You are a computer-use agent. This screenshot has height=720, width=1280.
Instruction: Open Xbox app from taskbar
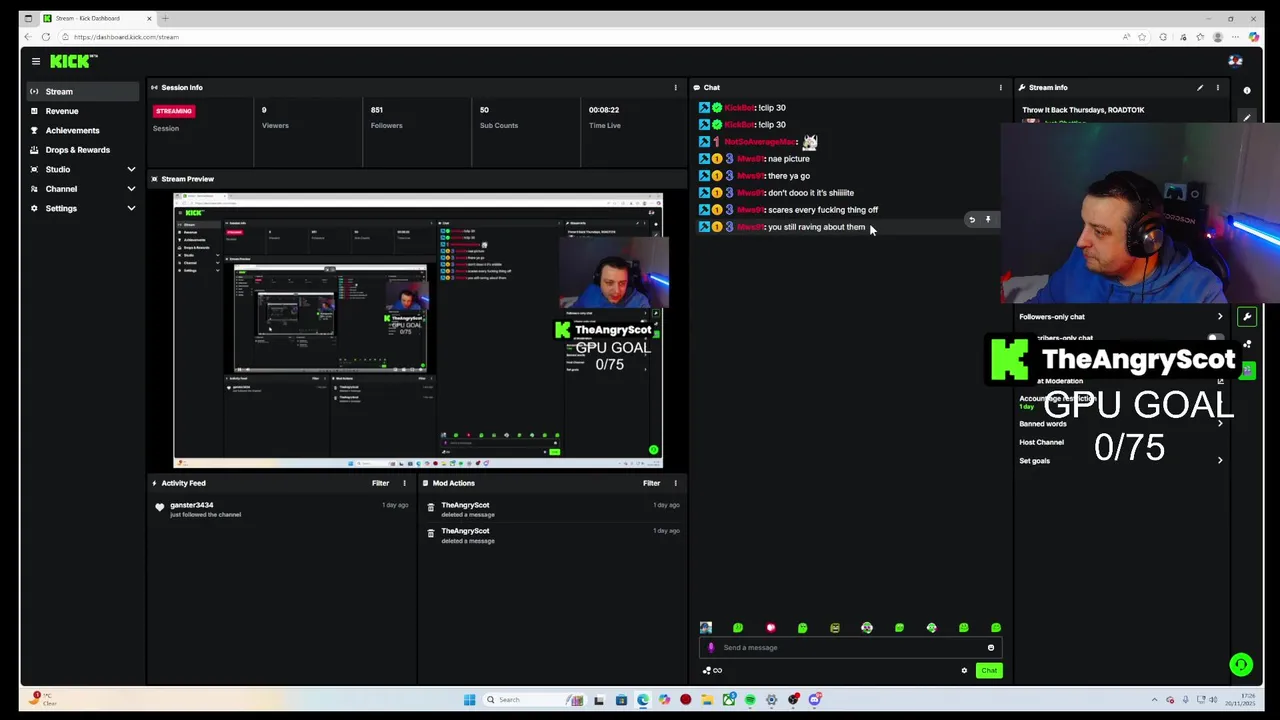click(728, 700)
